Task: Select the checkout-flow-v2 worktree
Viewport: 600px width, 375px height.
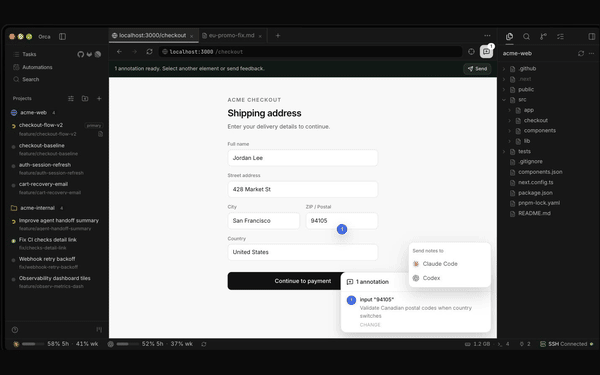Action: point(57,129)
